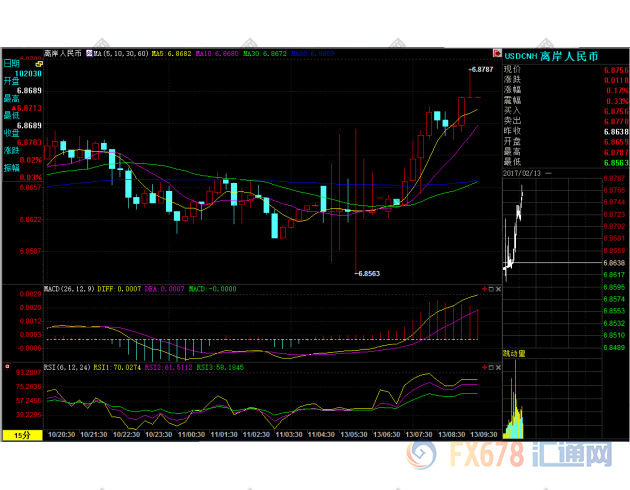Select the 15分 period tab
This screenshot has width=630, height=490.
(x=22, y=435)
